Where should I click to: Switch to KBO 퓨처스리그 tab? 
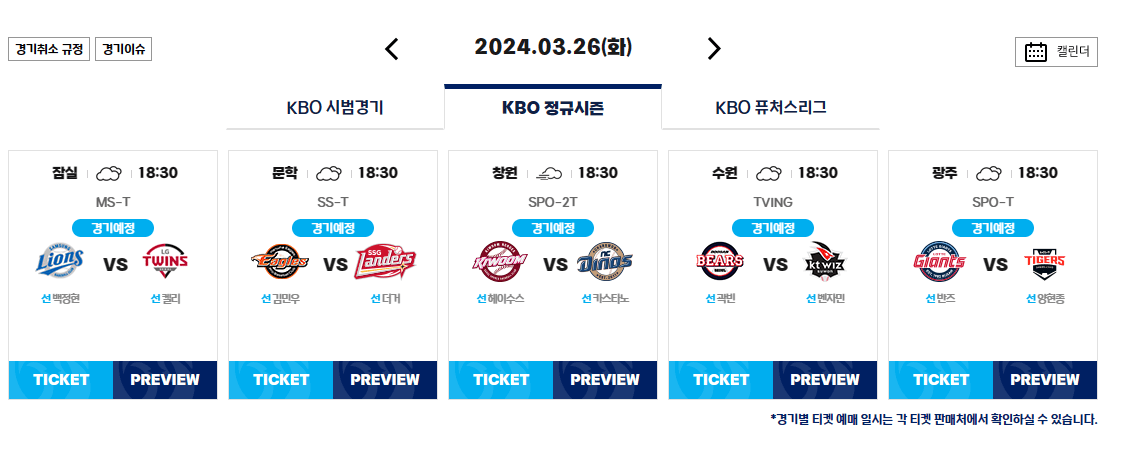tap(770, 108)
